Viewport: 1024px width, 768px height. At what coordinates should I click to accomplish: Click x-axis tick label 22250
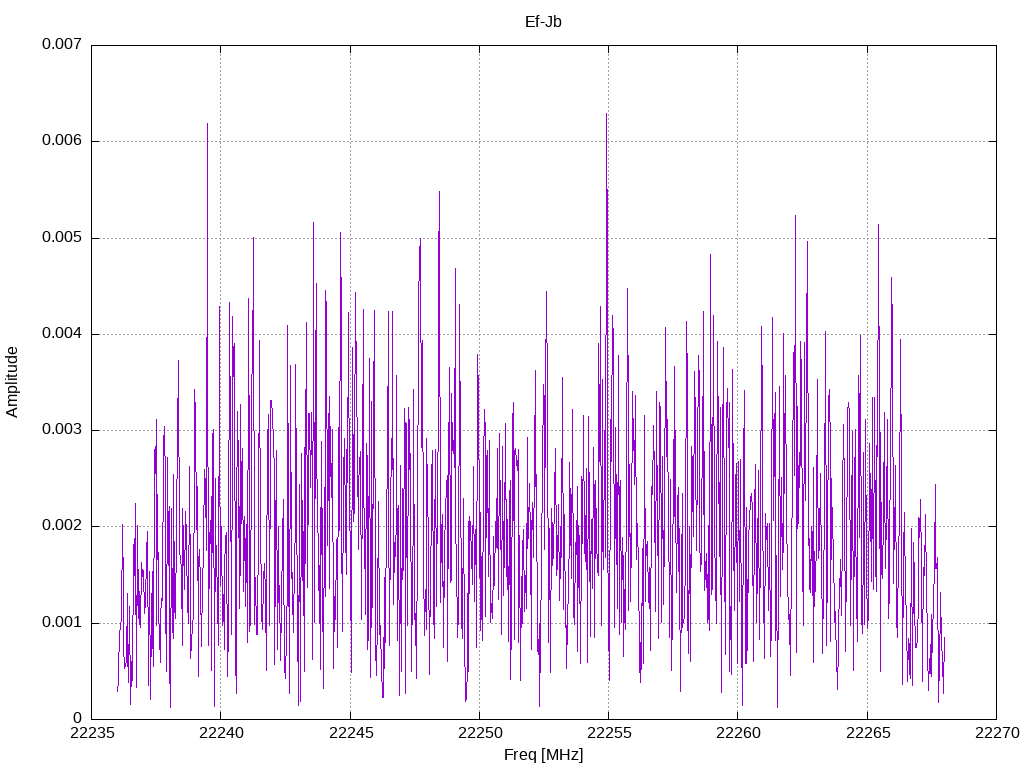[480, 733]
